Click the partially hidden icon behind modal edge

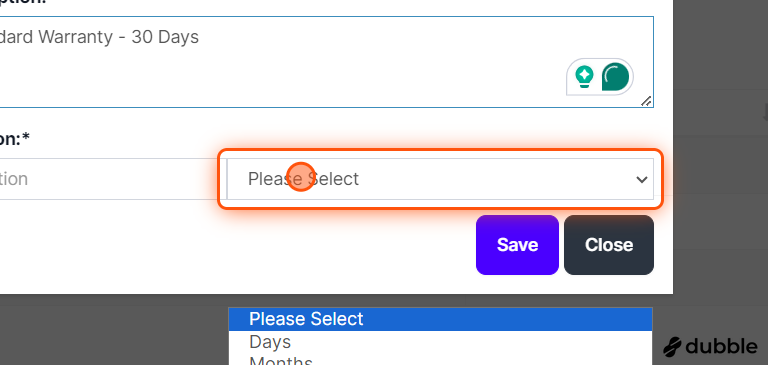click(765, 112)
